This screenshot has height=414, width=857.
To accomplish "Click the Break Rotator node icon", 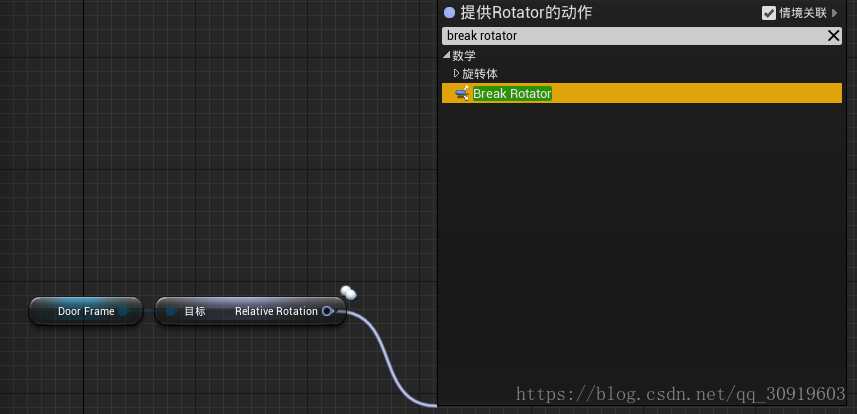I will coord(462,94).
